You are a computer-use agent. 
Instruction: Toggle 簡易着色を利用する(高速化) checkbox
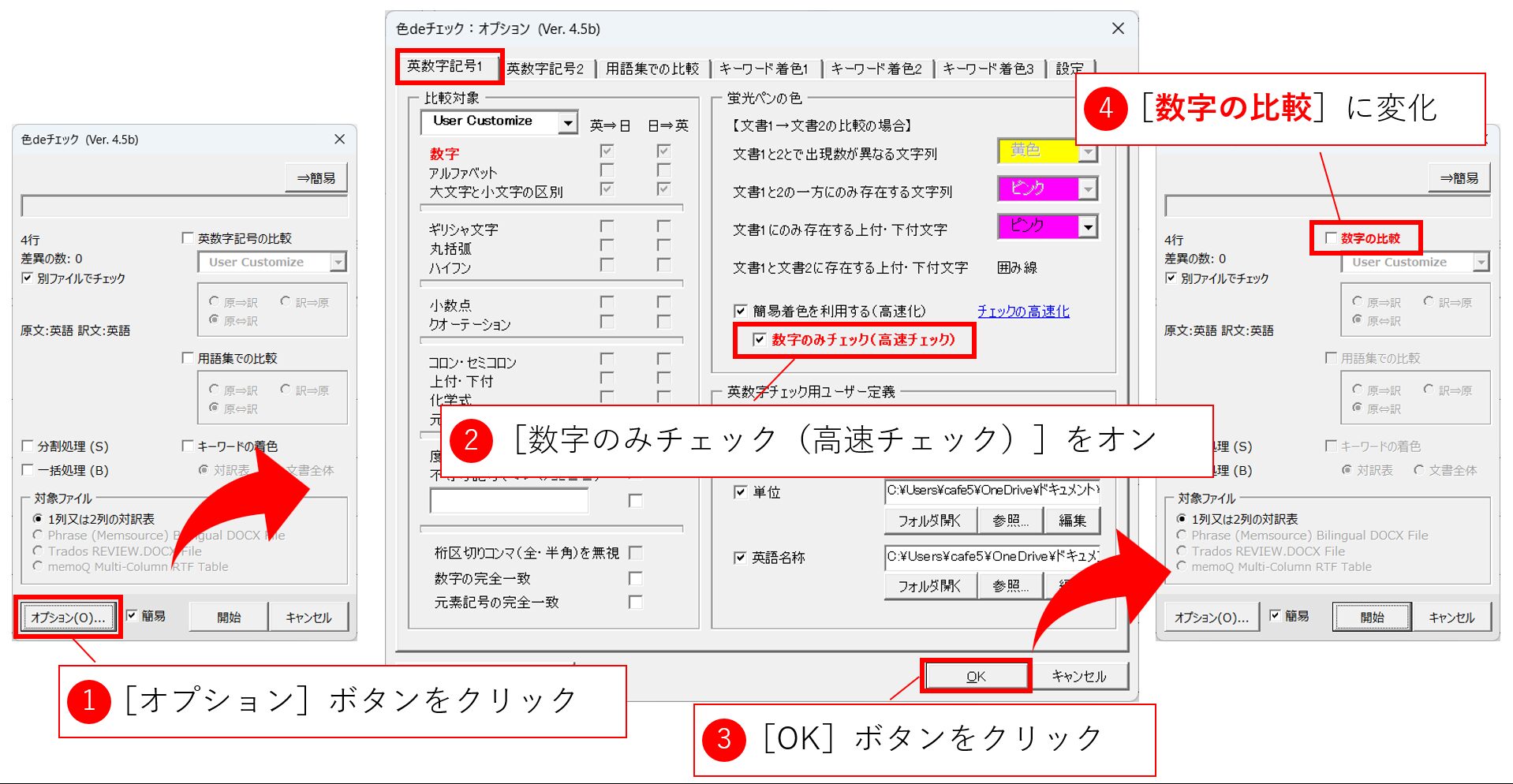click(740, 311)
